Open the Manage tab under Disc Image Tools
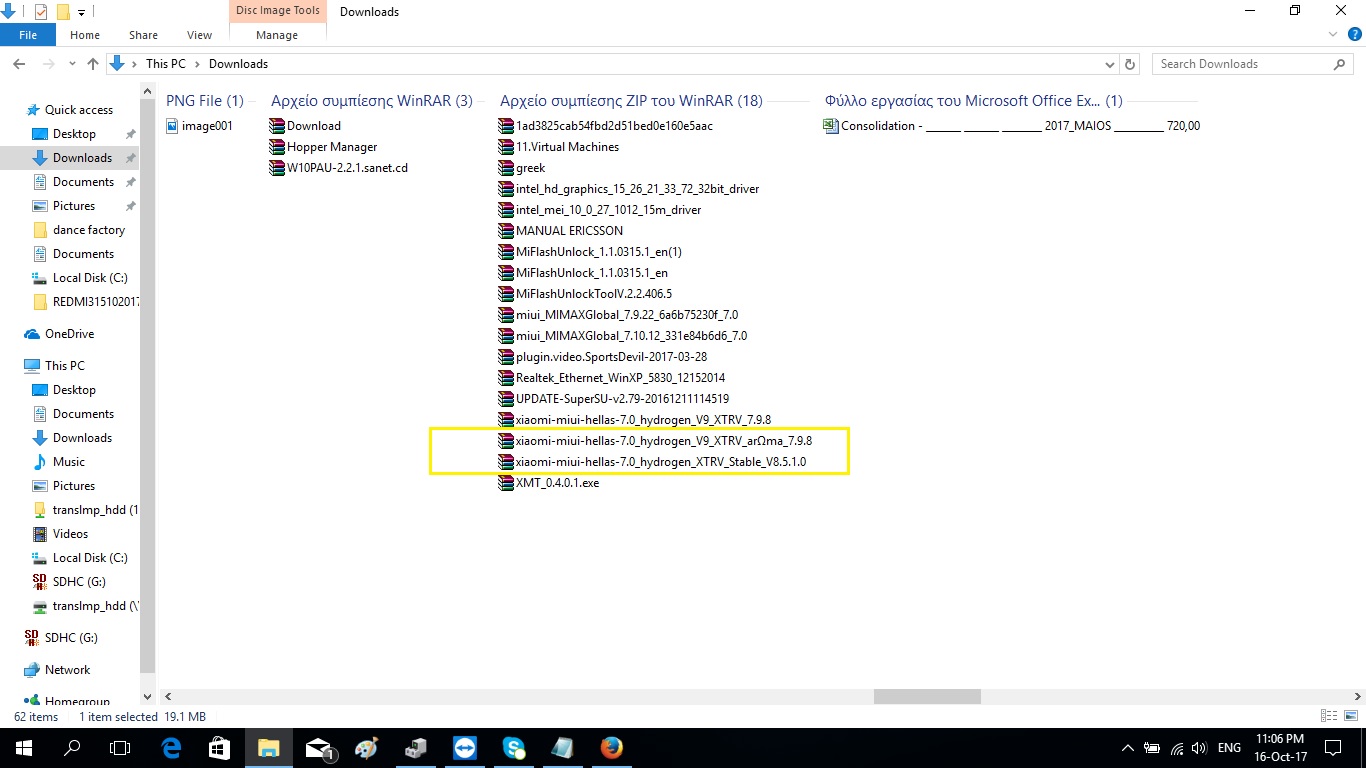Viewport: 1366px width, 768px height. pyautogui.click(x=277, y=35)
